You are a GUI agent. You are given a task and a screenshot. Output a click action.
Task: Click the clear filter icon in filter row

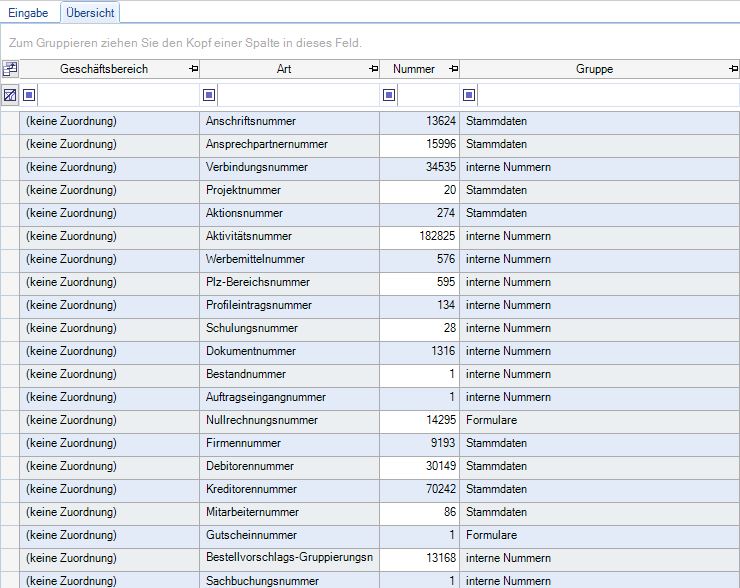click(x=10, y=95)
